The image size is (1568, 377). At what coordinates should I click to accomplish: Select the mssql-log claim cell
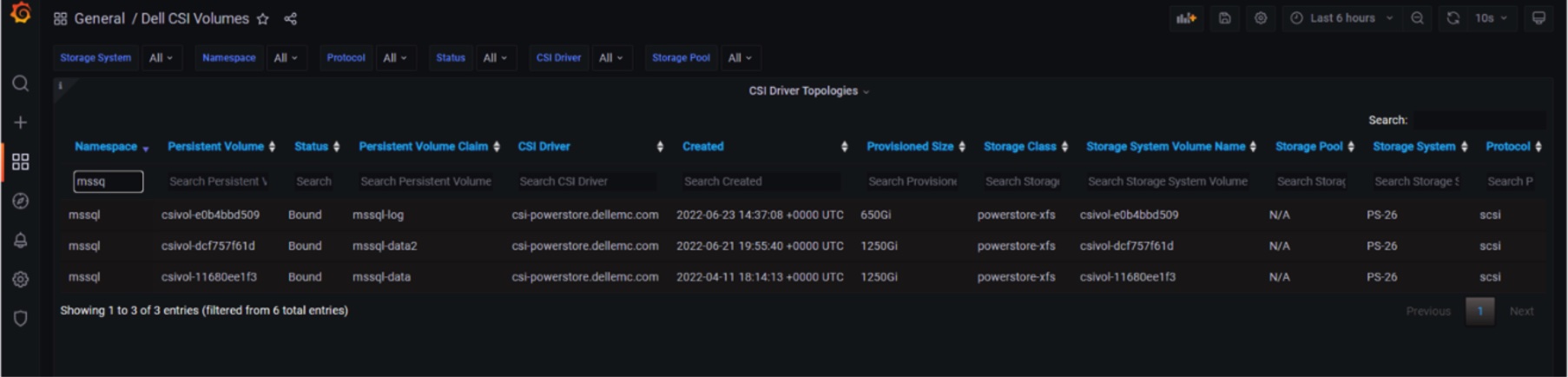point(378,215)
